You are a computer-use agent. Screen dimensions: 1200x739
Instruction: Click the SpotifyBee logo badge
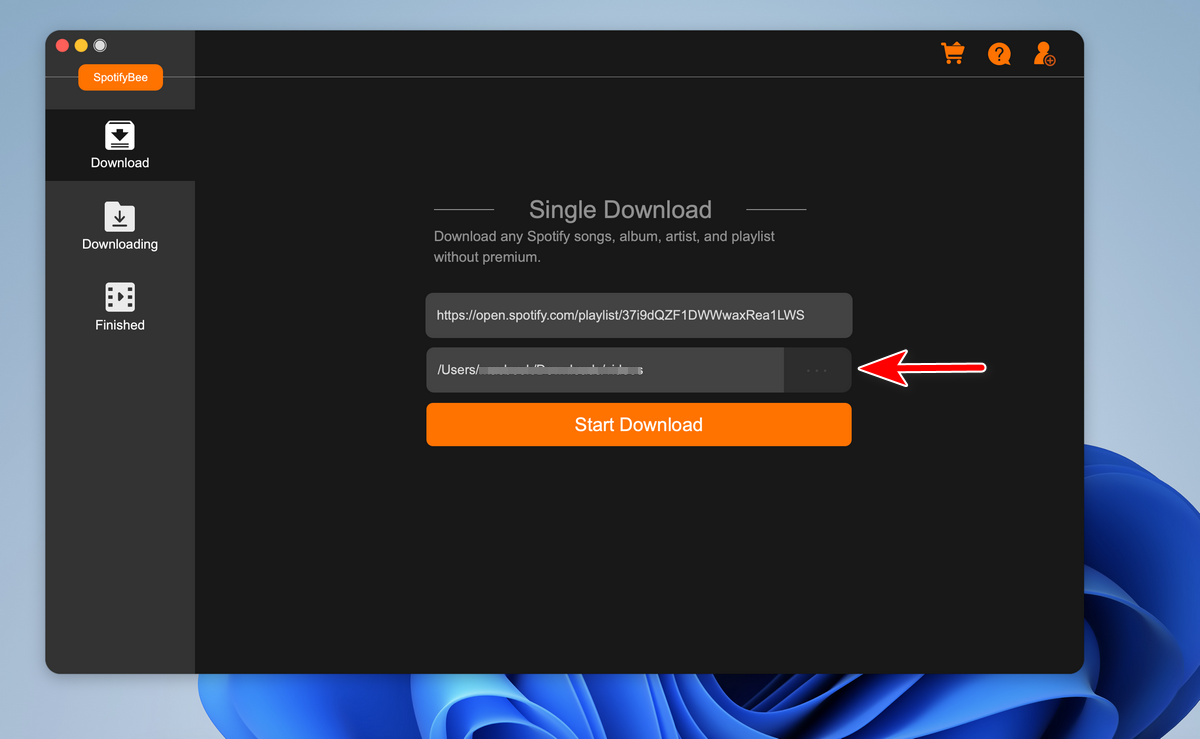pyautogui.click(x=120, y=77)
